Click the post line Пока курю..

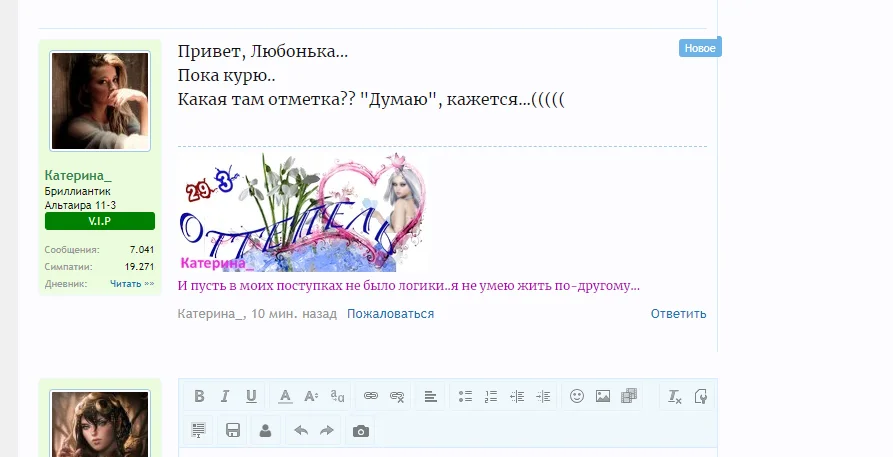pyautogui.click(x=227, y=76)
